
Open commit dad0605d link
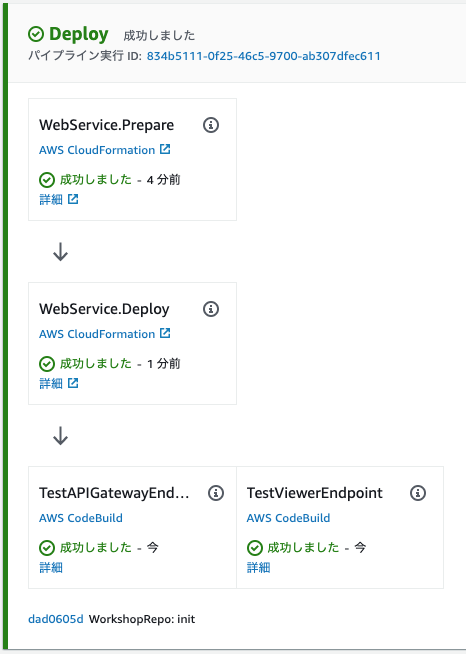tap(56, 619)
